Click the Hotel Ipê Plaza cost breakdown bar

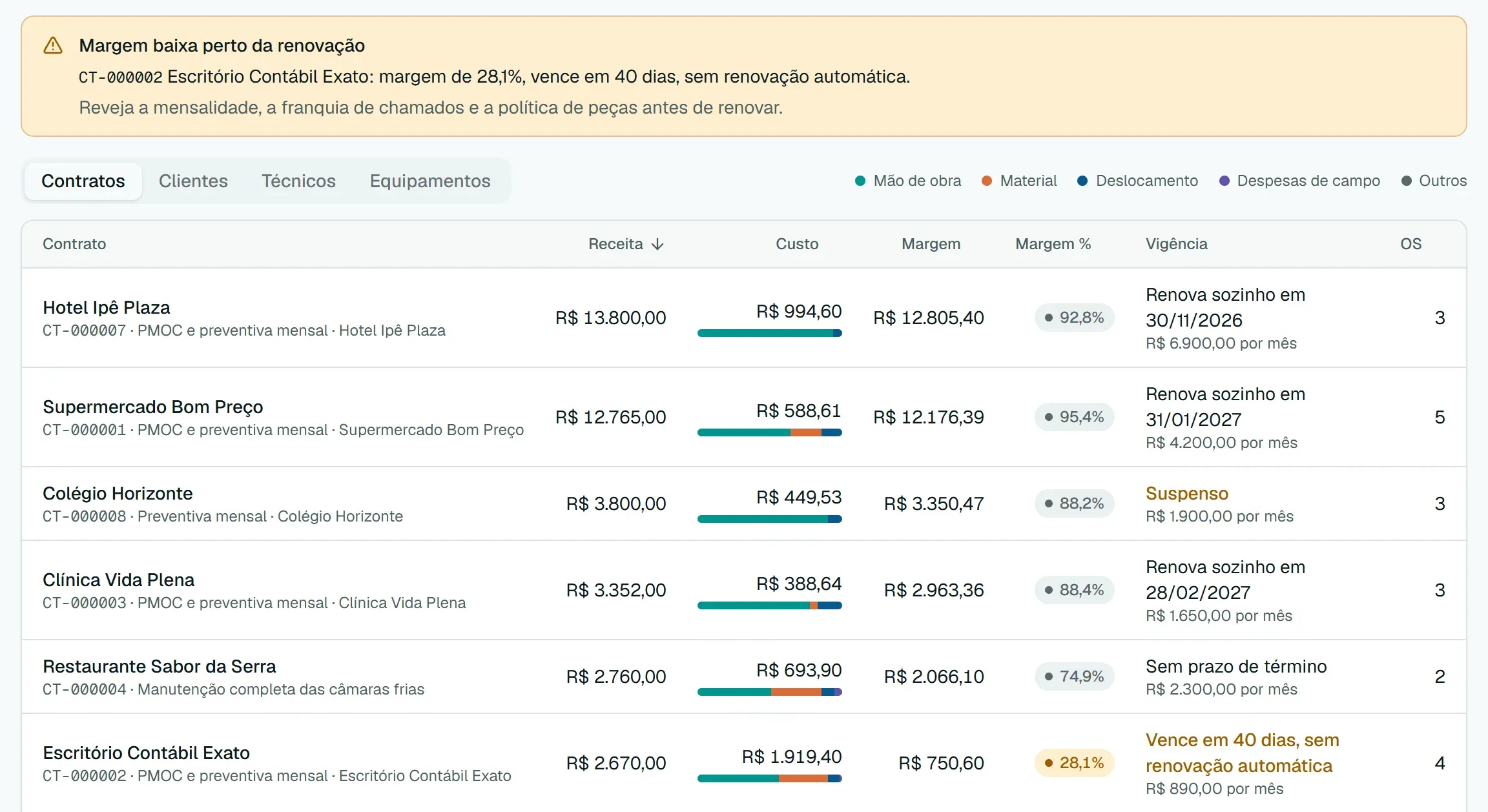click(769, 333)
